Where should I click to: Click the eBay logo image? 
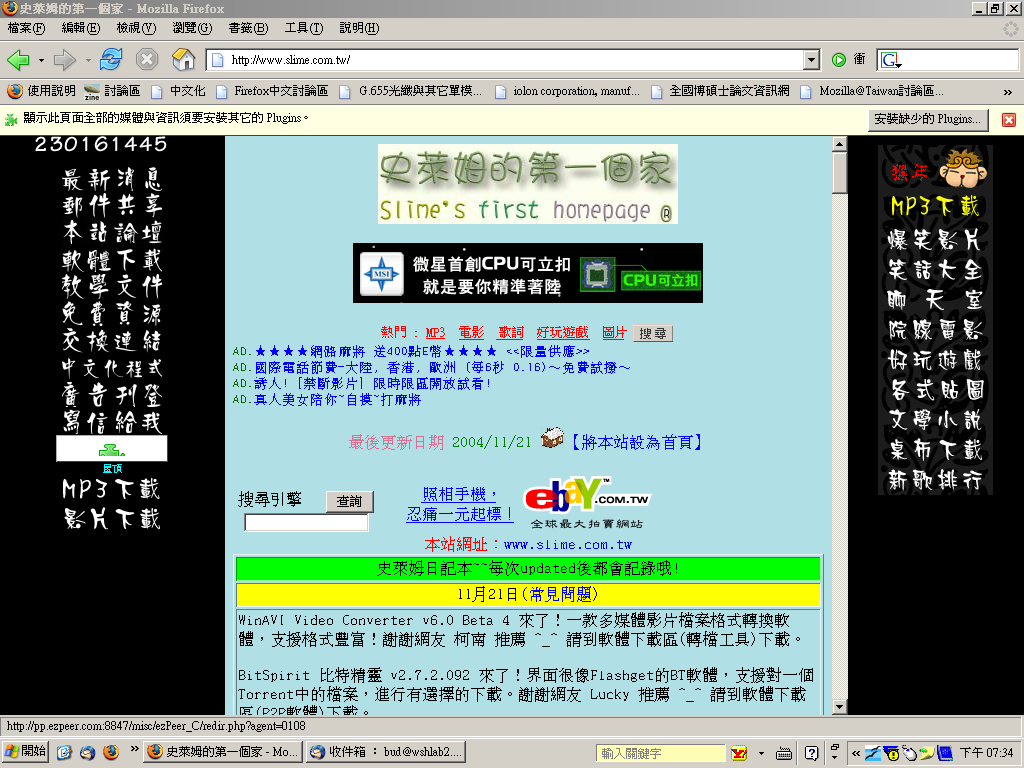[x=586, y=502]
